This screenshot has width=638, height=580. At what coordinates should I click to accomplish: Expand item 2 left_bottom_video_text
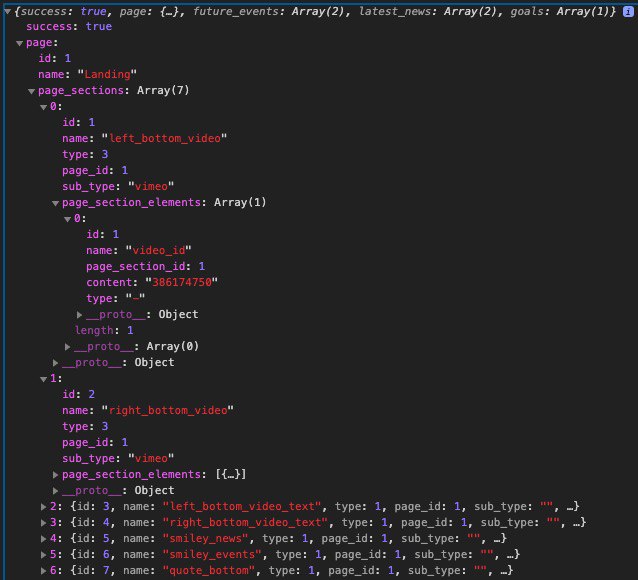click(x=44, y=507)
